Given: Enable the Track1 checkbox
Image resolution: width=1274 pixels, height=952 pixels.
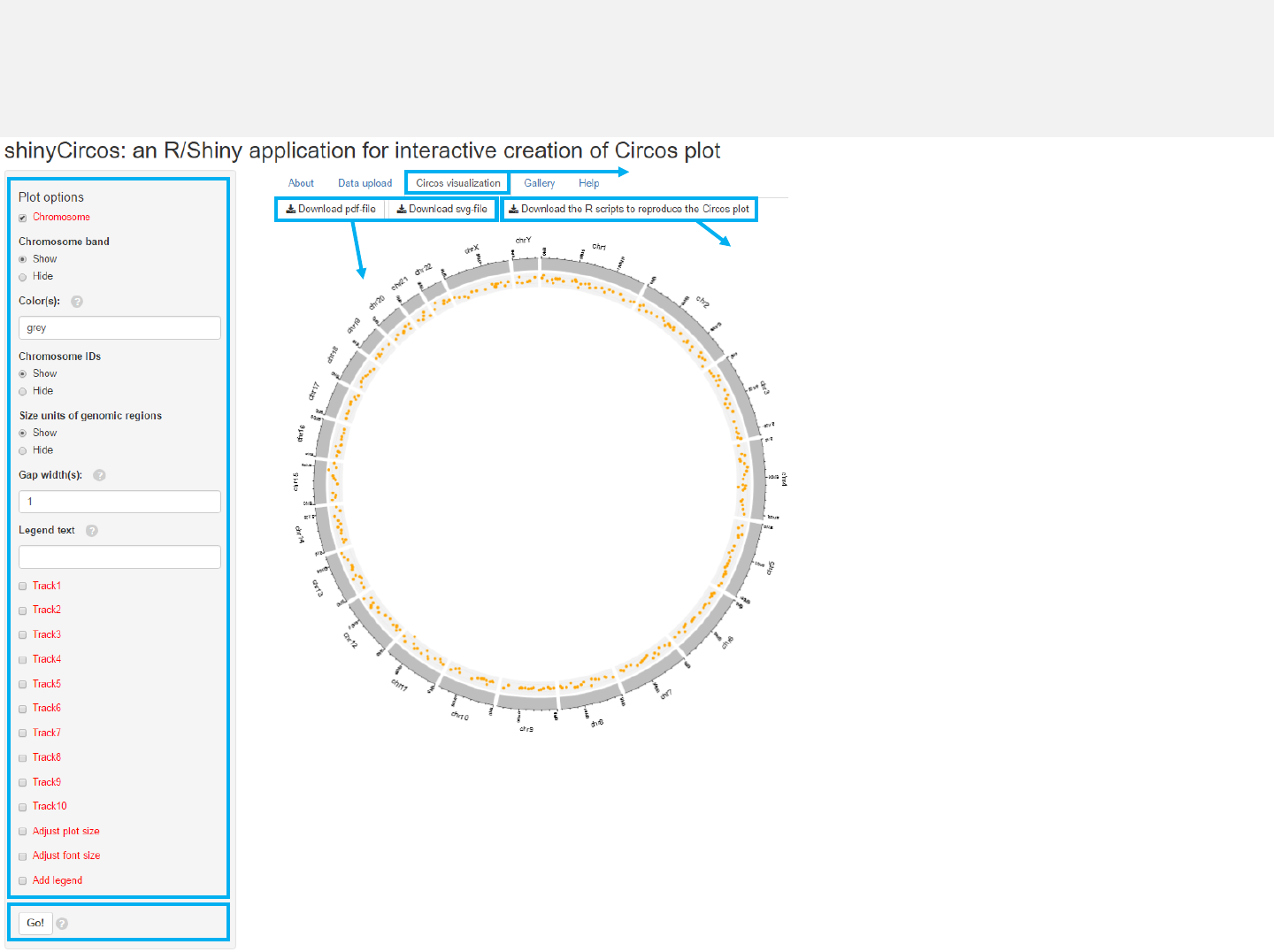Looking at the screenshot, I should point(23,586).
